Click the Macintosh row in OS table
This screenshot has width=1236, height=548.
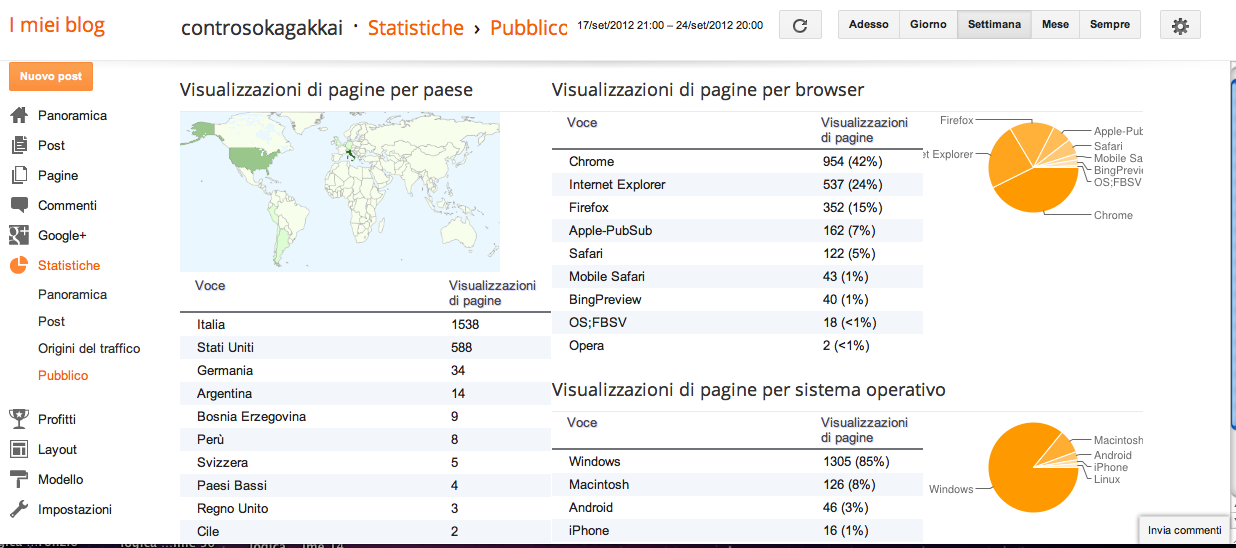click(737, 484)
